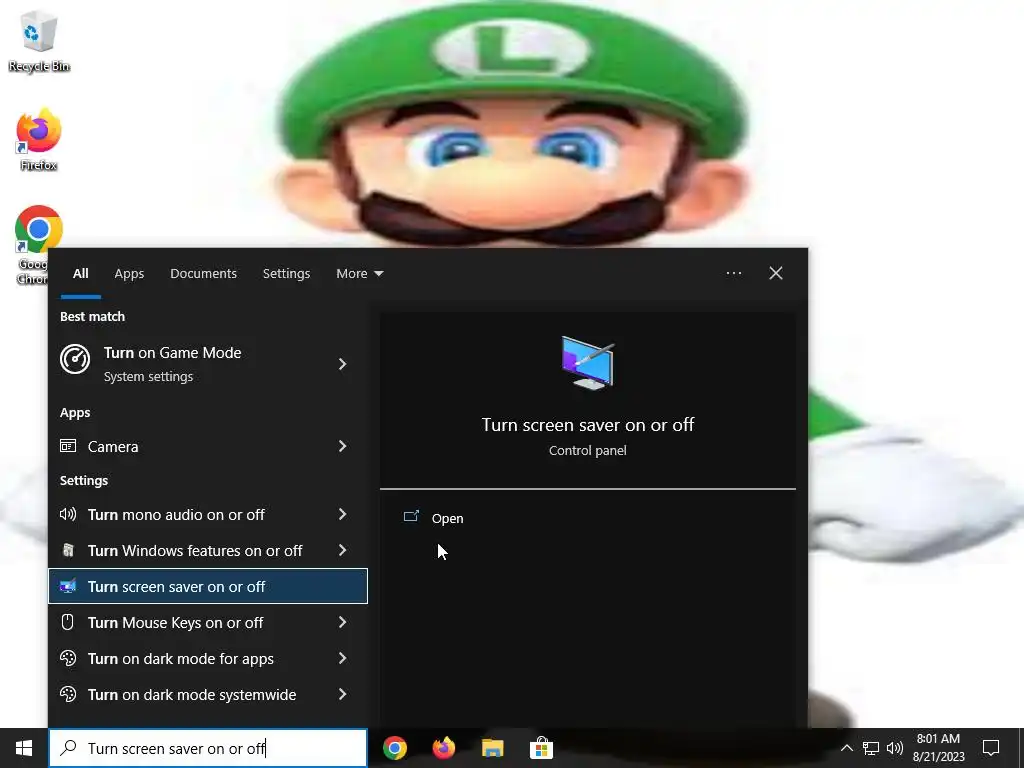Click the volume speaker tray icon
Image resolution: width=1024 pixels, height=768 pixels.
click(895, 748)
